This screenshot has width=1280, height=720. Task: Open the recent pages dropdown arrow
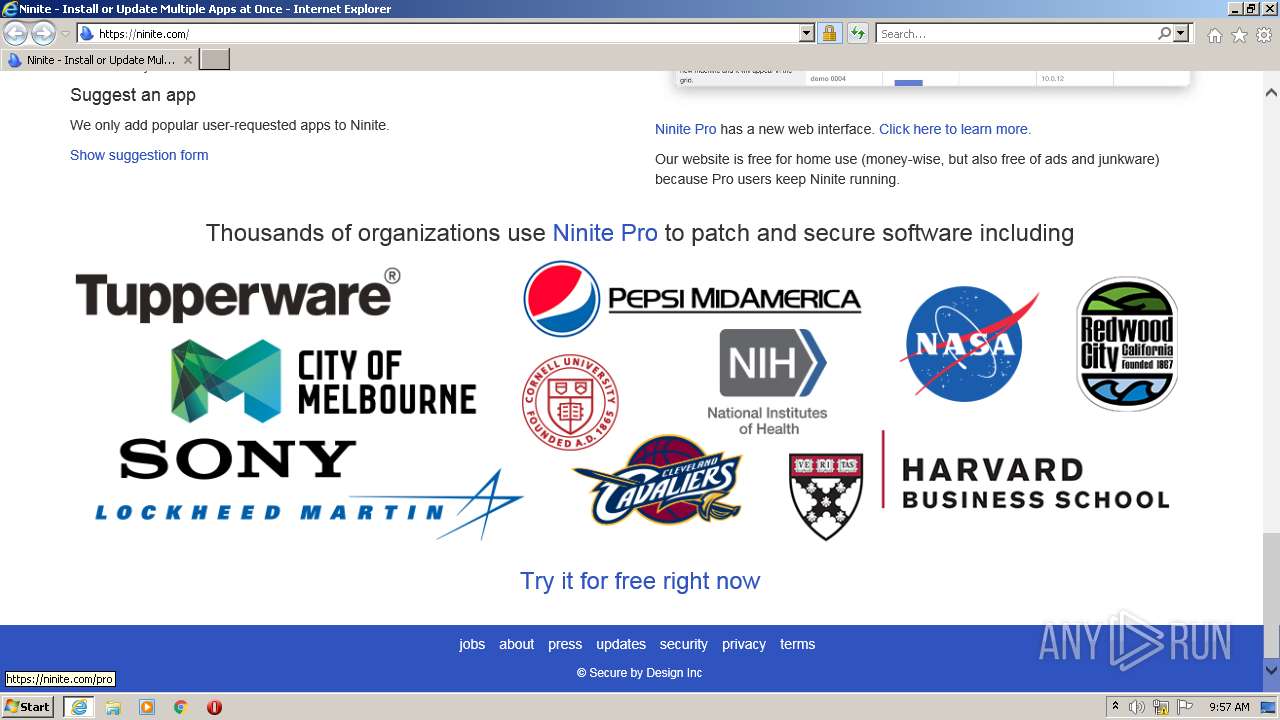(65, 34)
